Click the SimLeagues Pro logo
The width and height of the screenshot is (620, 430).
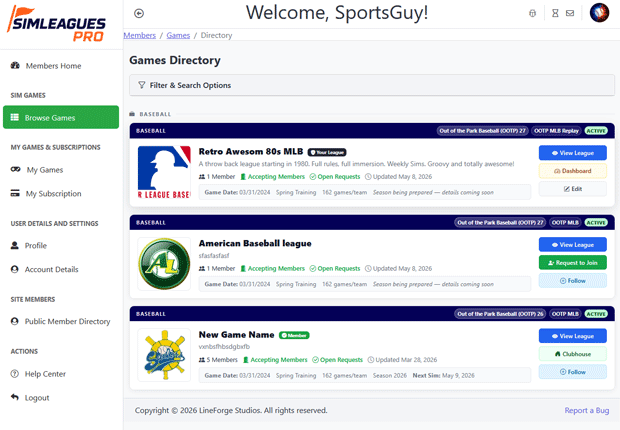[56, 24]
